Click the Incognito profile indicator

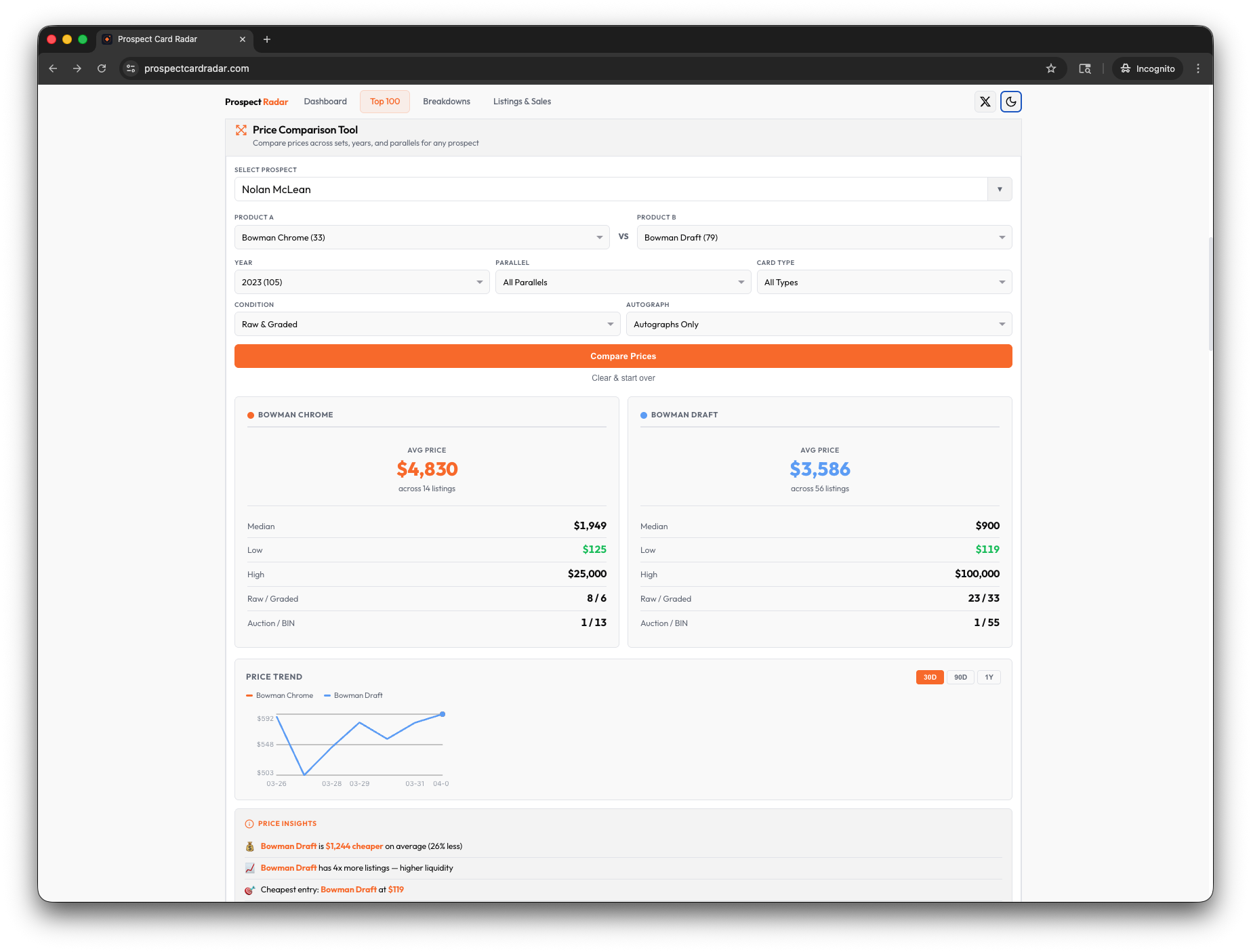1147,68
